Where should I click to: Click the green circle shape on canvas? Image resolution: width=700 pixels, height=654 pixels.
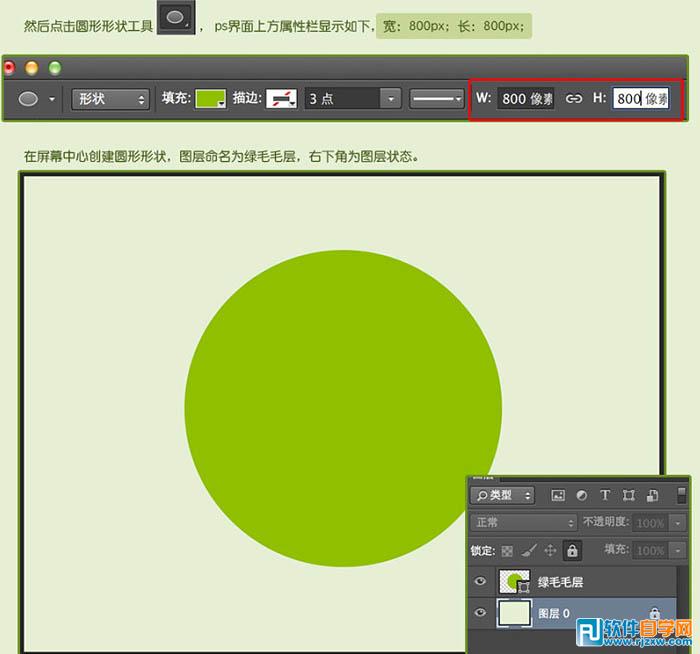click(343, 408)
